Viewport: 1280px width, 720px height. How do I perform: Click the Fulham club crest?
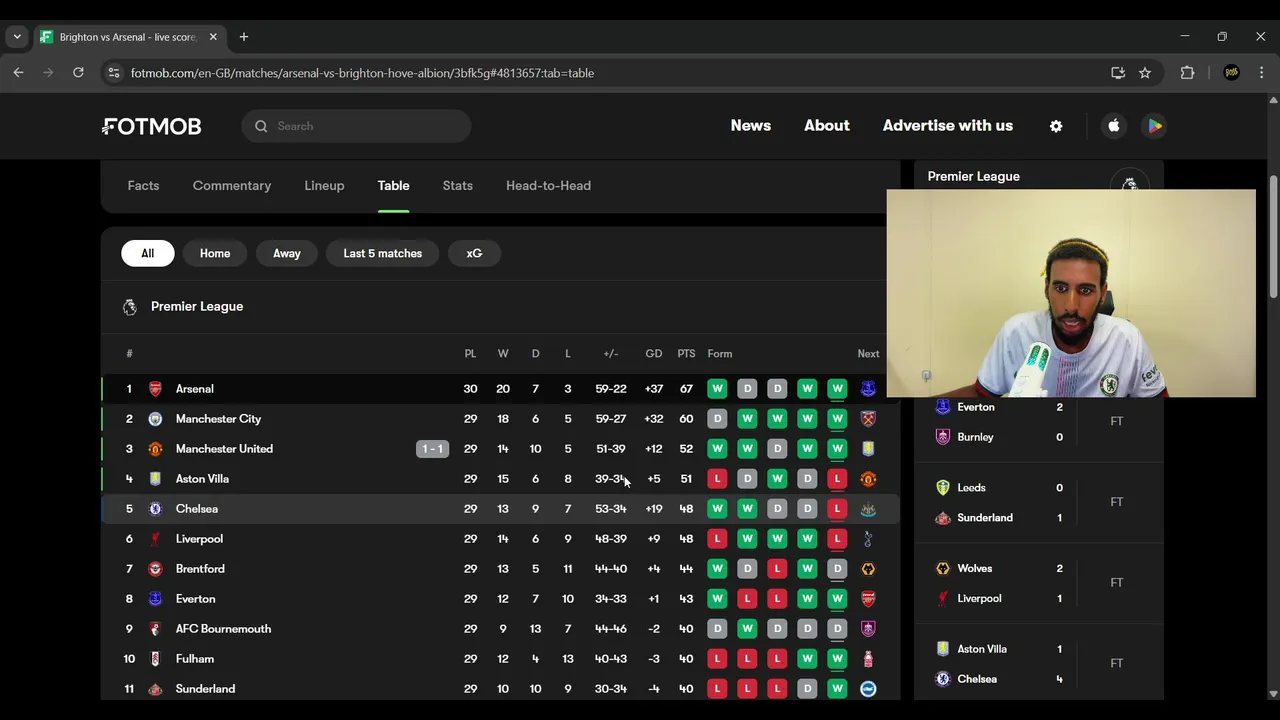[155, 659]
